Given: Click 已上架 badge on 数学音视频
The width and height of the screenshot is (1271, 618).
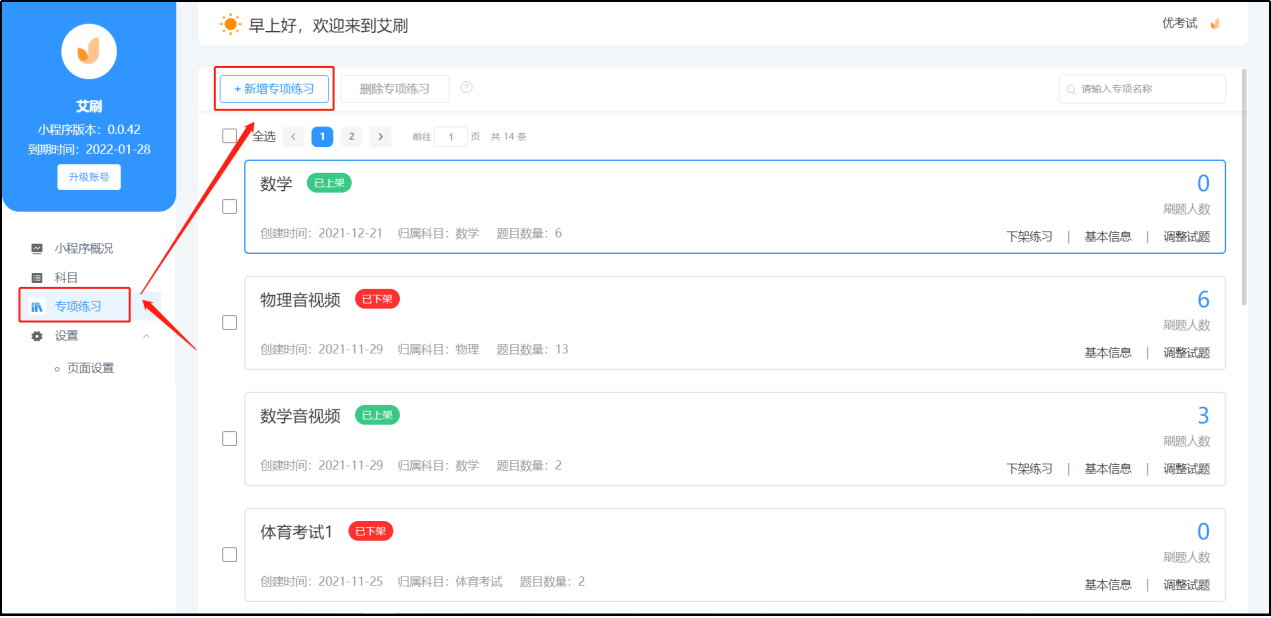Looking at the screenshot, I should click(377, 415).
